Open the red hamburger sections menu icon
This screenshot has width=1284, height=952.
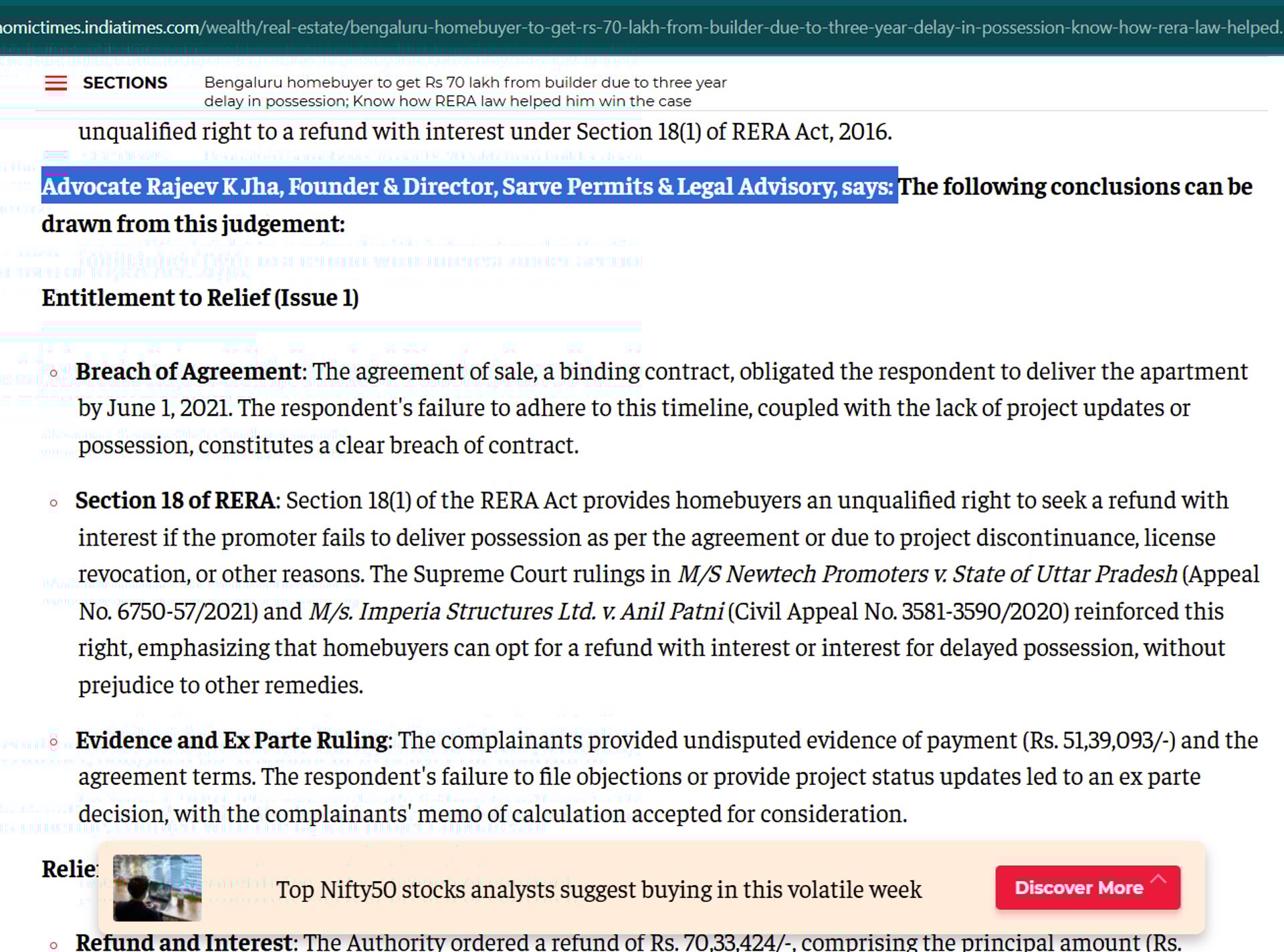pyautogui.click(x=56, y=83)
